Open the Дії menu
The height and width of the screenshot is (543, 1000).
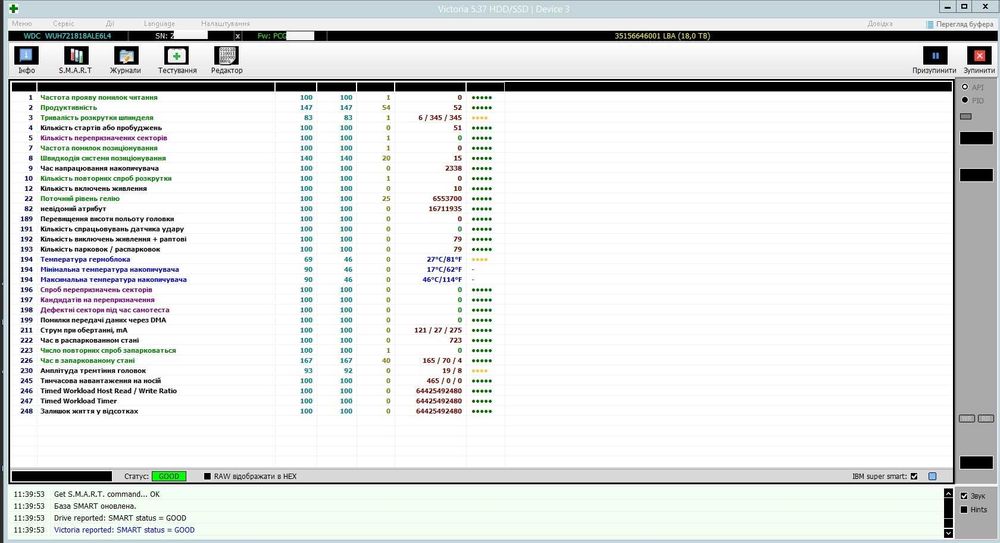tap(110, 24)
